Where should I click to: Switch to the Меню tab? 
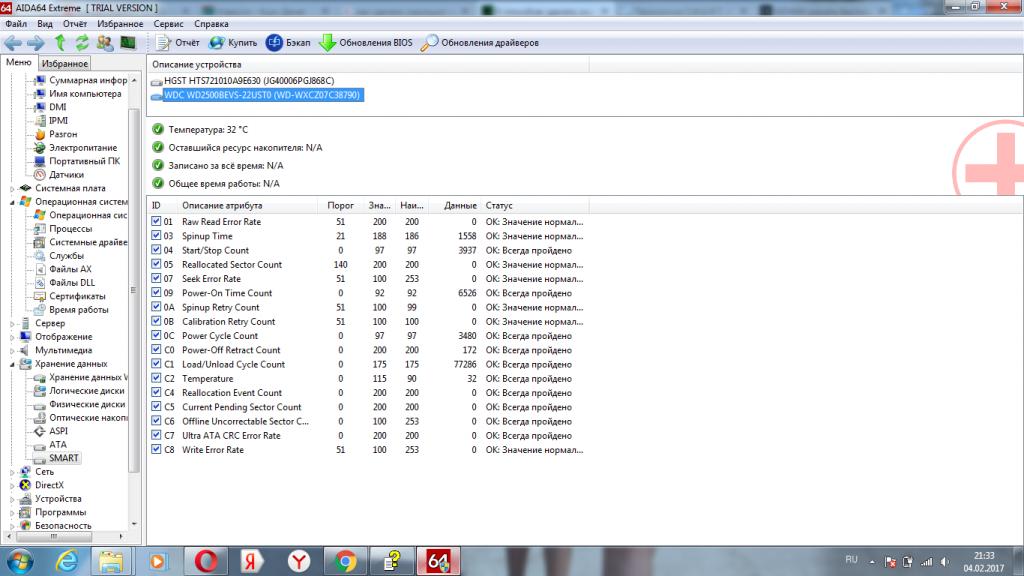click(19, 63)
